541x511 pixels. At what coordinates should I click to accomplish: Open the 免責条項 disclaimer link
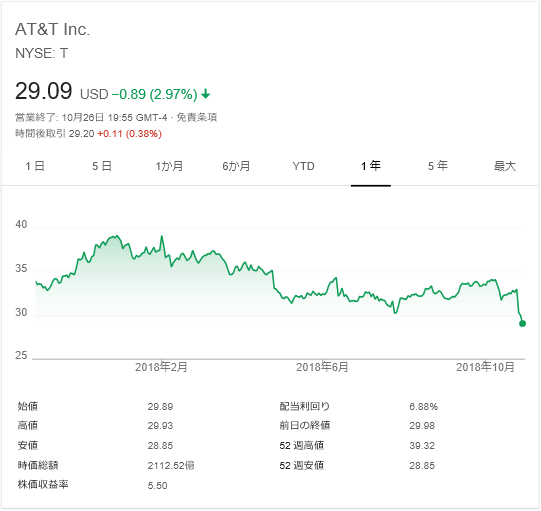point(197,118)
